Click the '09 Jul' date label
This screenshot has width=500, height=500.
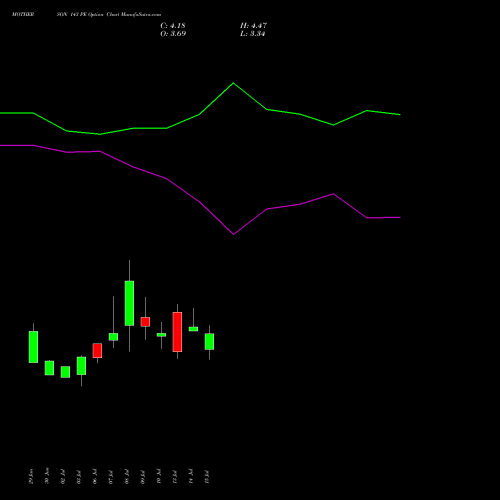coord(143,477)
